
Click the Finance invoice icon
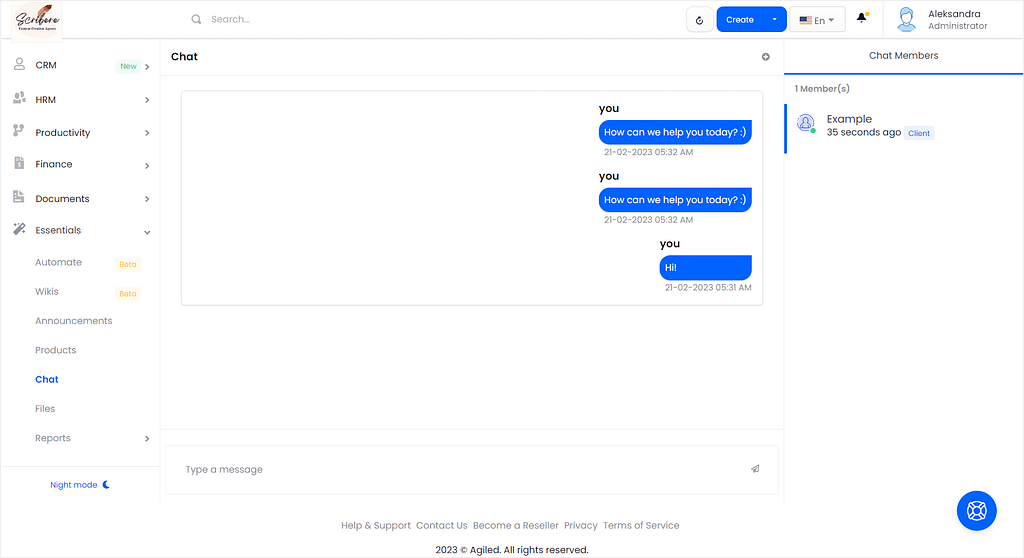[x=20, y=163]
